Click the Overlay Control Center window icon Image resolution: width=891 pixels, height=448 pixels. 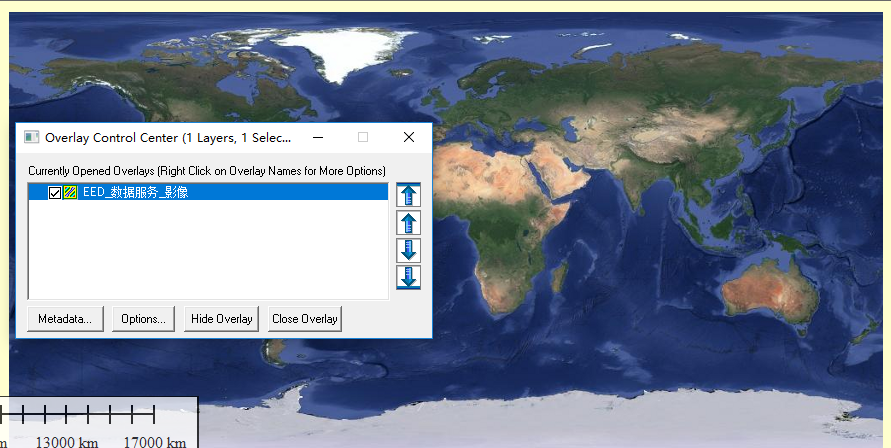[32, 137]
